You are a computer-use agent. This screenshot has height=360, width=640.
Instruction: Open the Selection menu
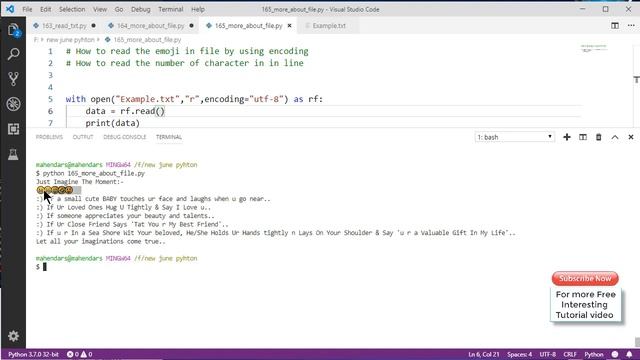(72, 9)
